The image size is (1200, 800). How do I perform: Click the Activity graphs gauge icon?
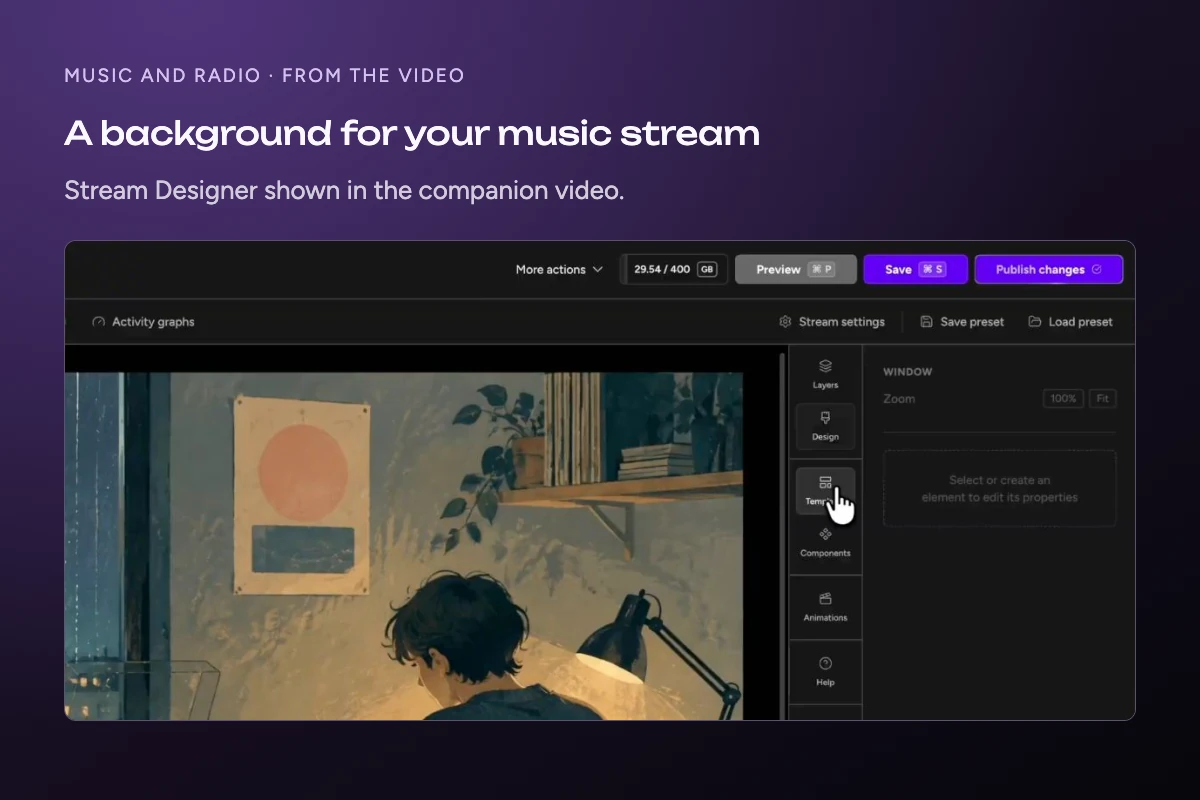(98, 322)
